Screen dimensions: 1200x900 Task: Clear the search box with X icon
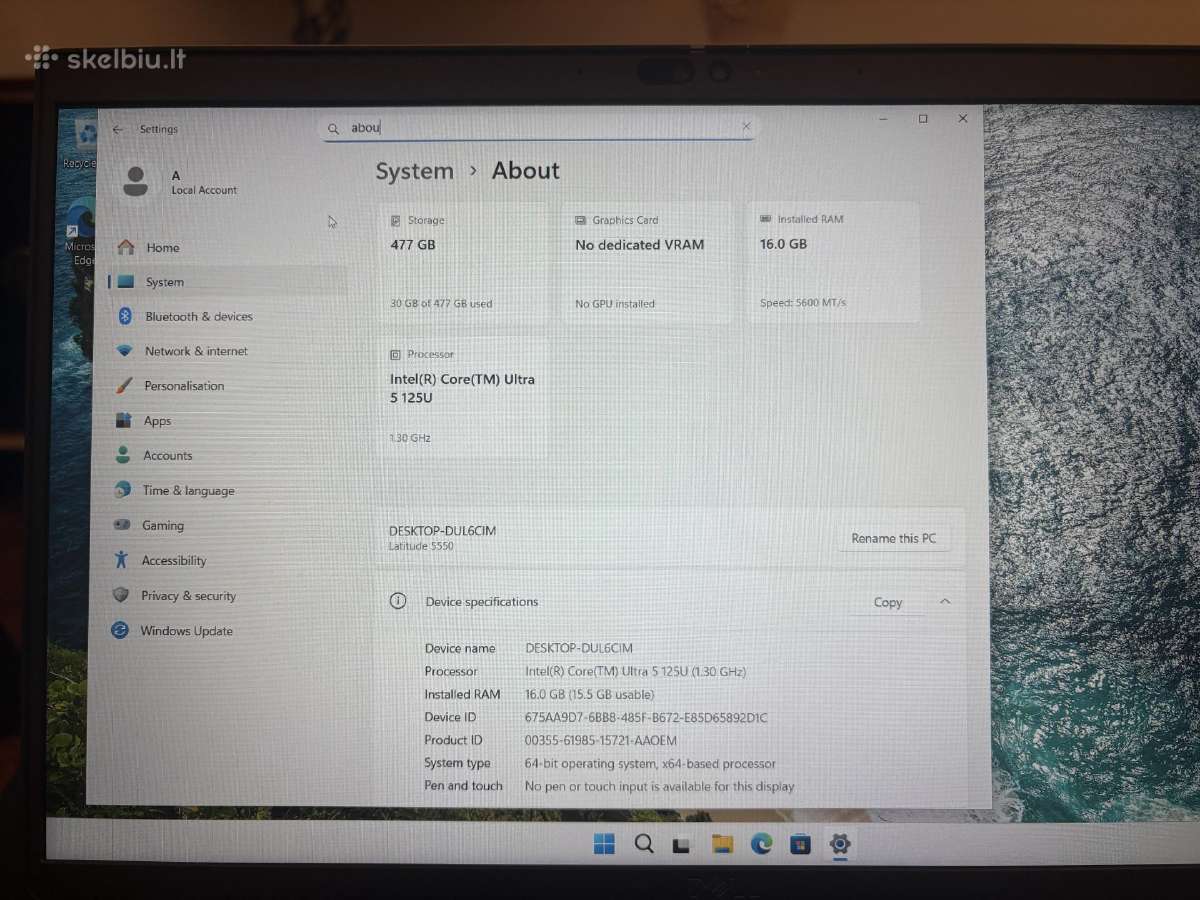tap(746, 127)
